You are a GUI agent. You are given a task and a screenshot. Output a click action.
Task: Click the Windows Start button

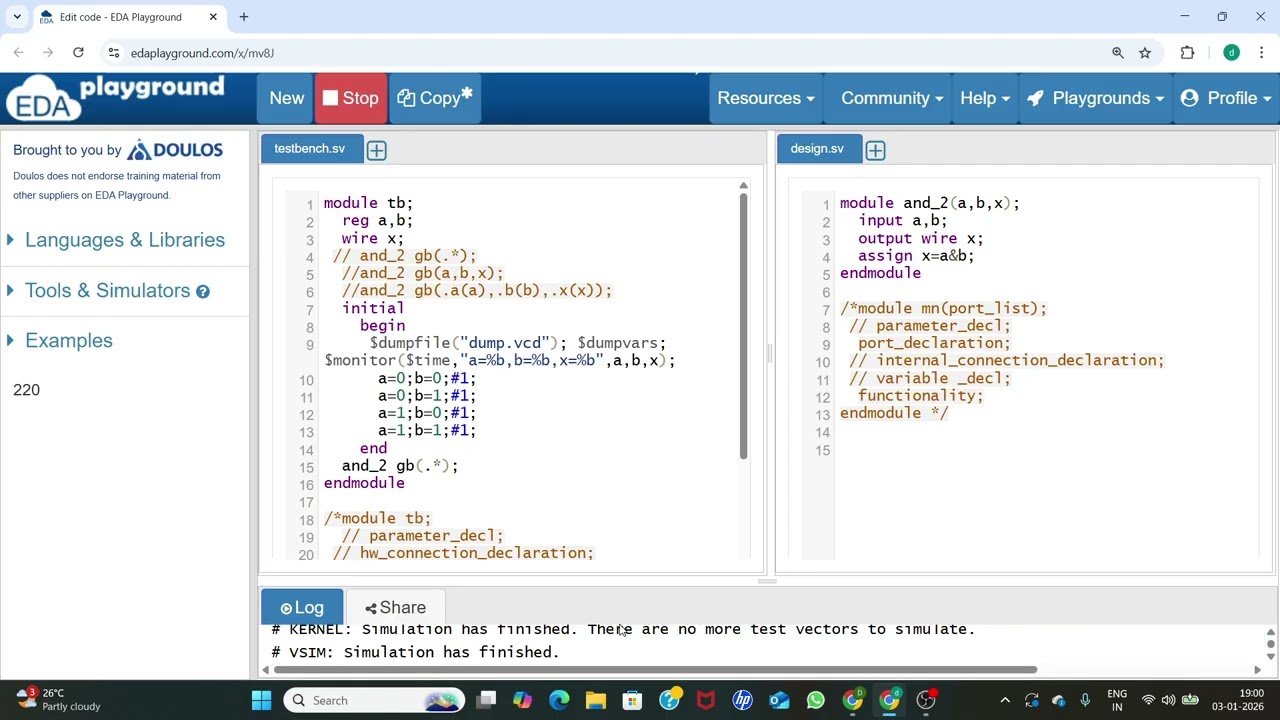coord(261,700)
